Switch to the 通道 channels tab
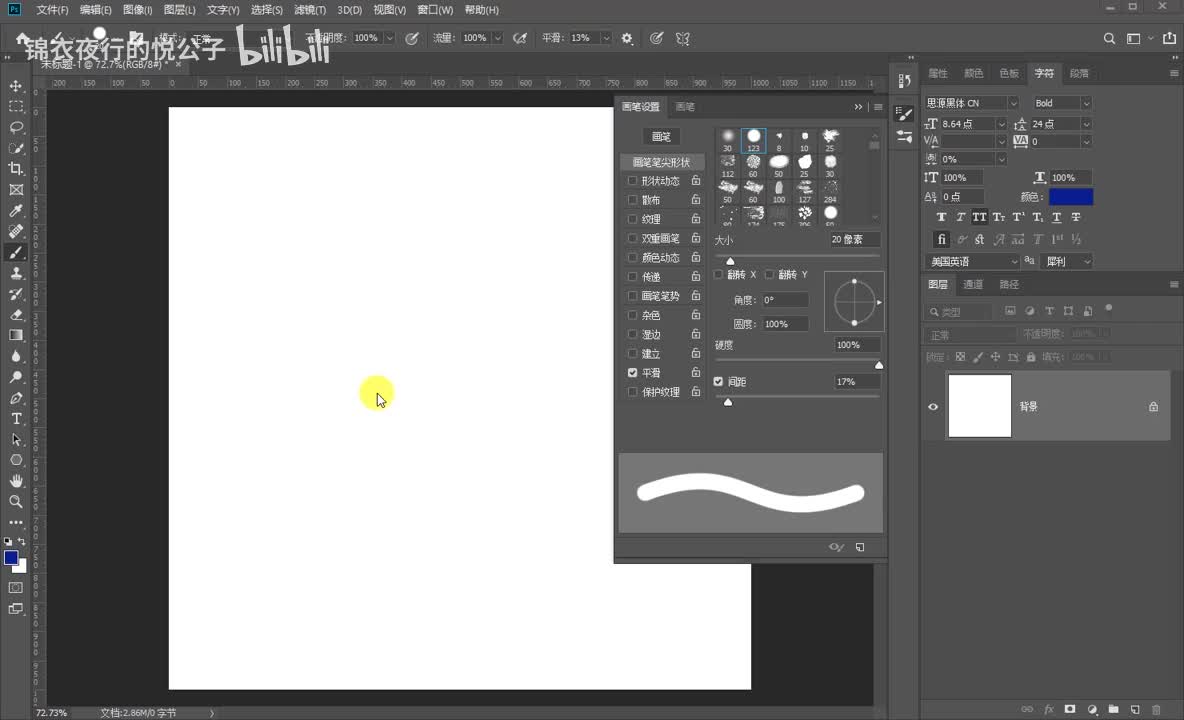 click(x=973, y=285)
